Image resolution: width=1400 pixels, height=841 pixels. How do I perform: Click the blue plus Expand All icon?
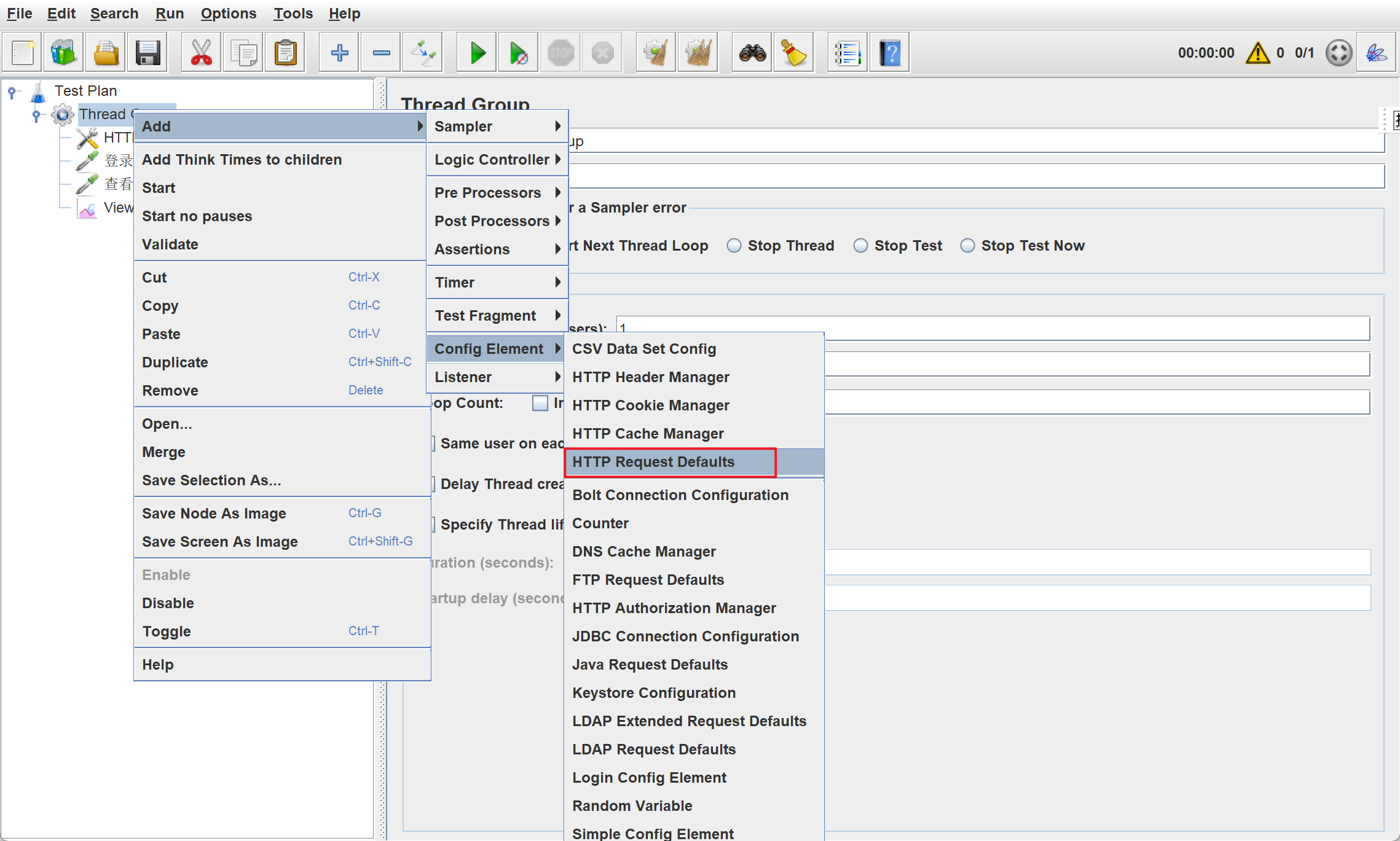coord(339,53)
